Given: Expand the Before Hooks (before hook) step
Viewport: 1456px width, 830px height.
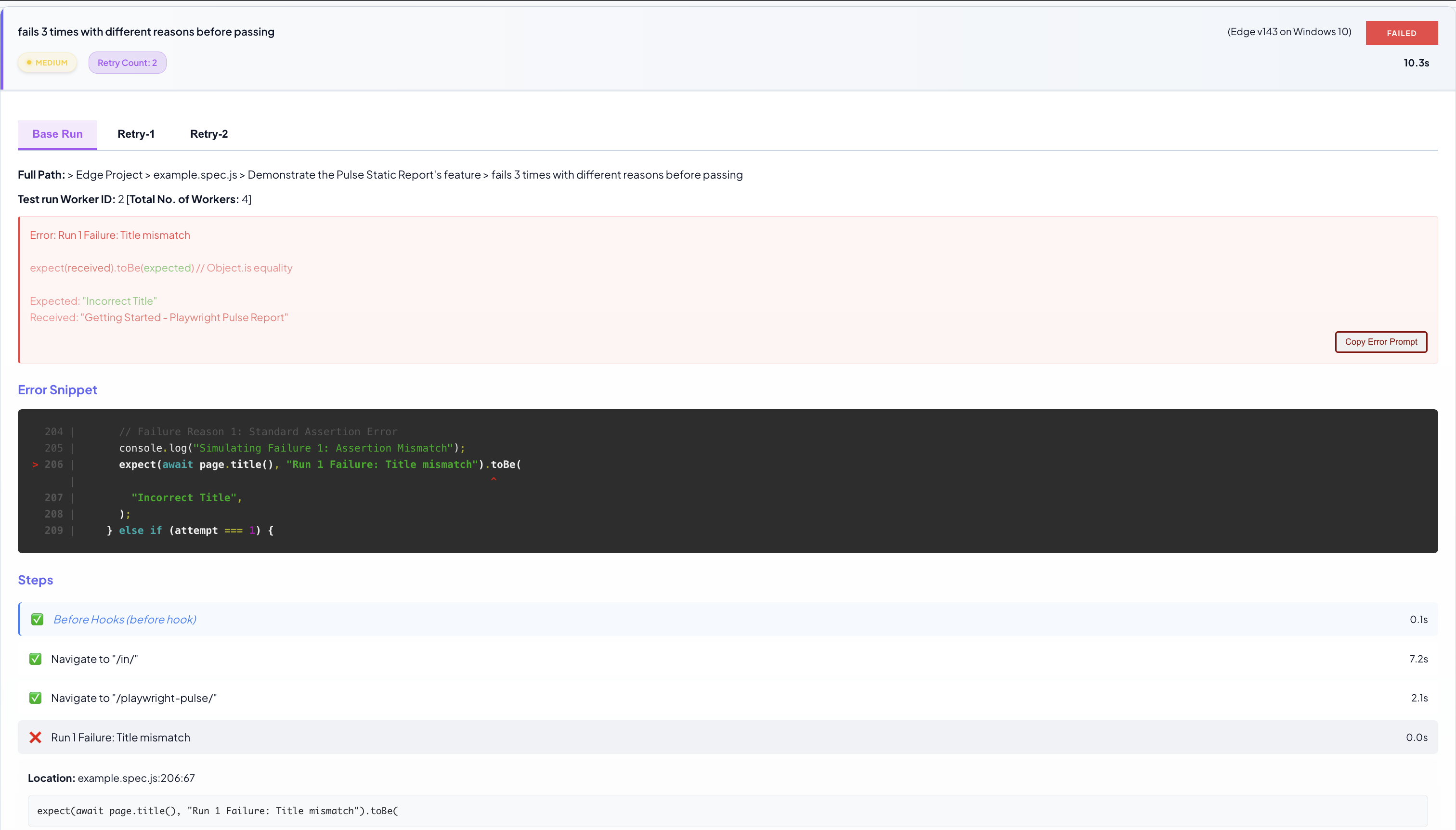Looking at the screenshot, I should click(x=124, y=620).
